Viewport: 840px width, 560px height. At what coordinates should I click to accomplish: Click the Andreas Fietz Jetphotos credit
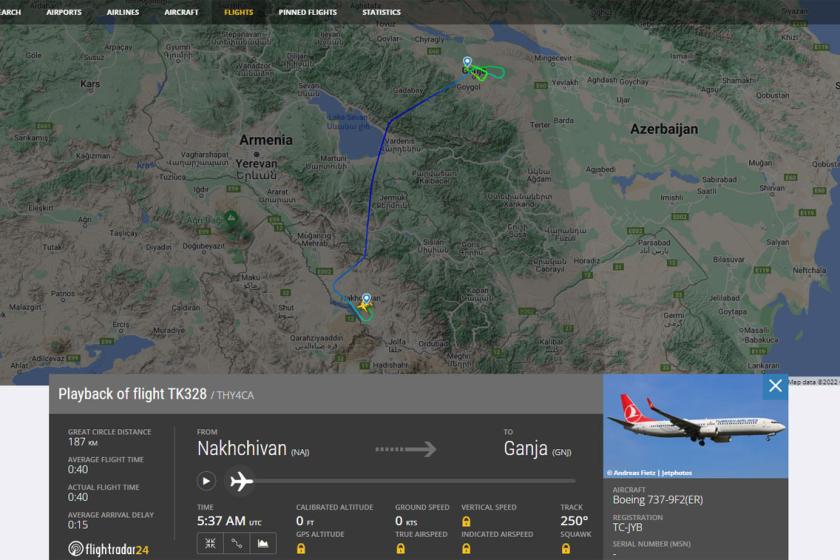[x=649, y=473]
